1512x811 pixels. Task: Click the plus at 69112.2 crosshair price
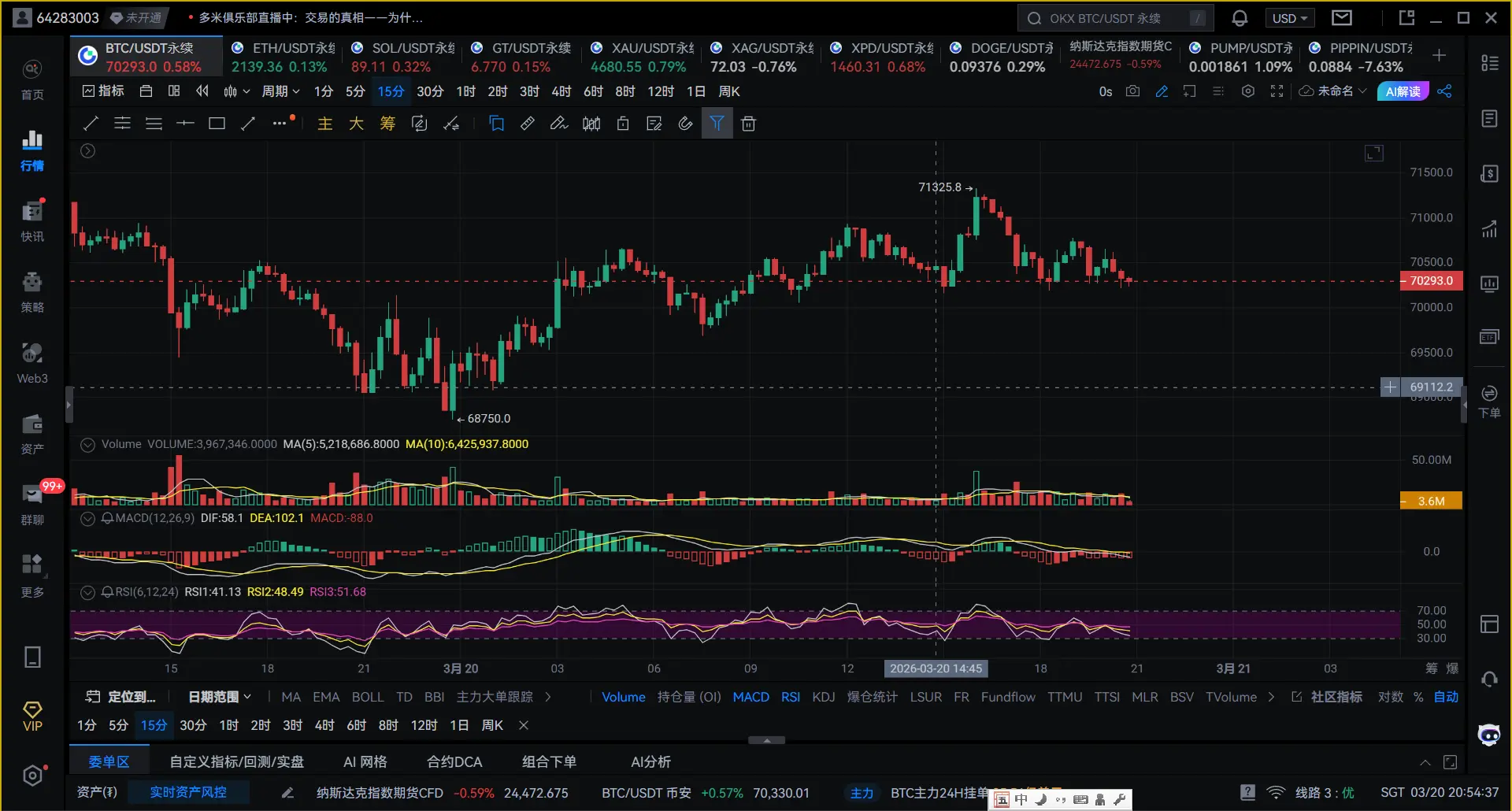click(x=1390, y=387)
